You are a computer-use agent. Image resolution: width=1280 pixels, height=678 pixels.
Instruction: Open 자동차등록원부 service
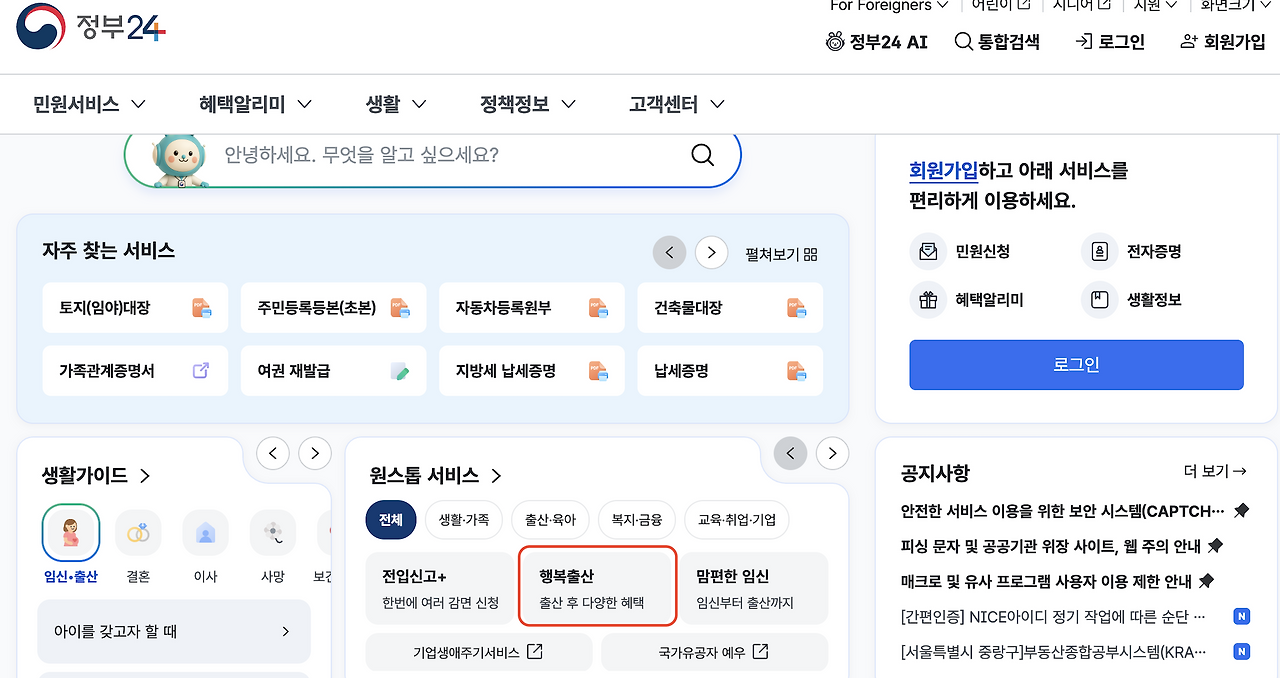click(x=531, y=308)
